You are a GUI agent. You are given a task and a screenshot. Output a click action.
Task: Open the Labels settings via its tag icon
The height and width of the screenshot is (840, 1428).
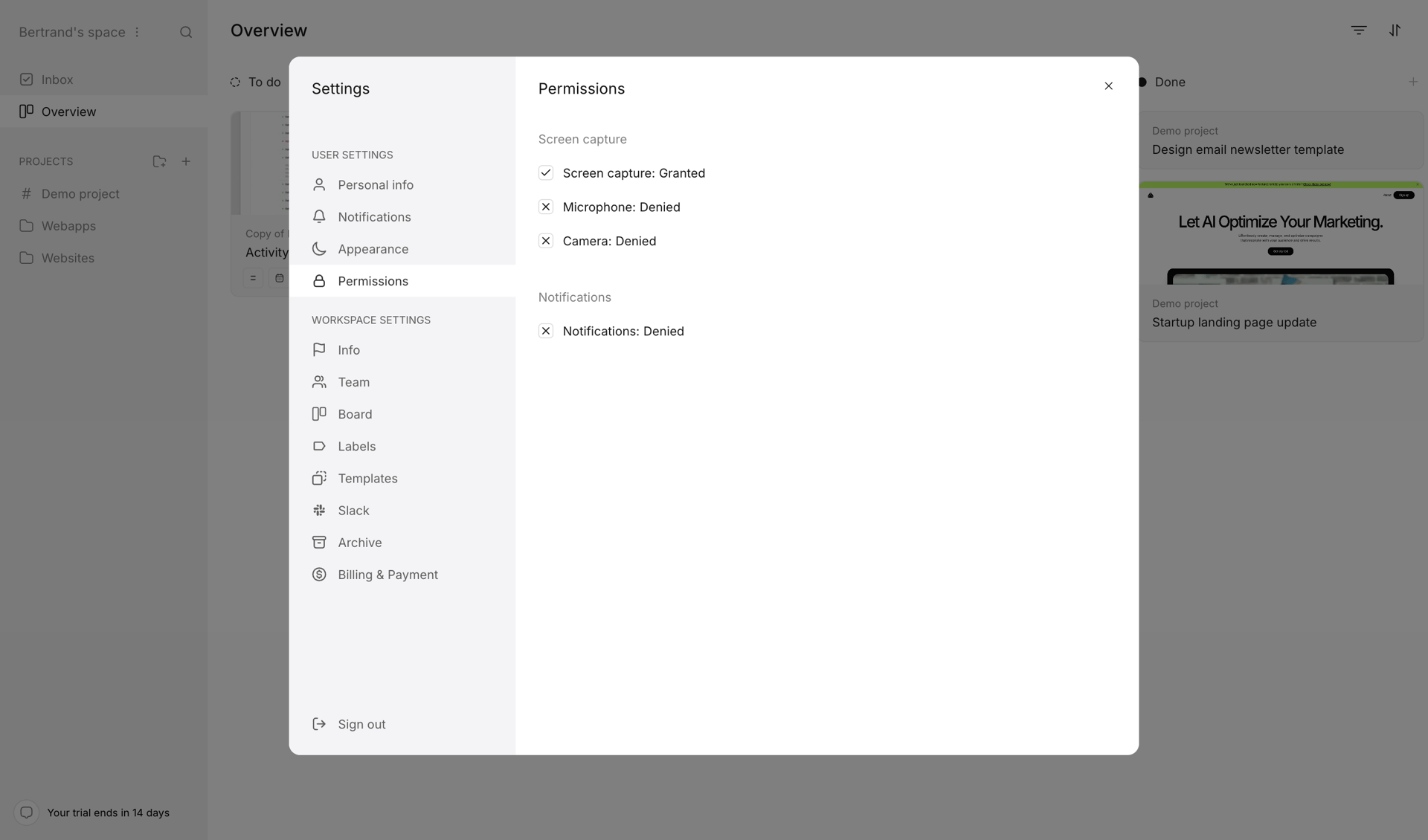click(x=320, y=446)
